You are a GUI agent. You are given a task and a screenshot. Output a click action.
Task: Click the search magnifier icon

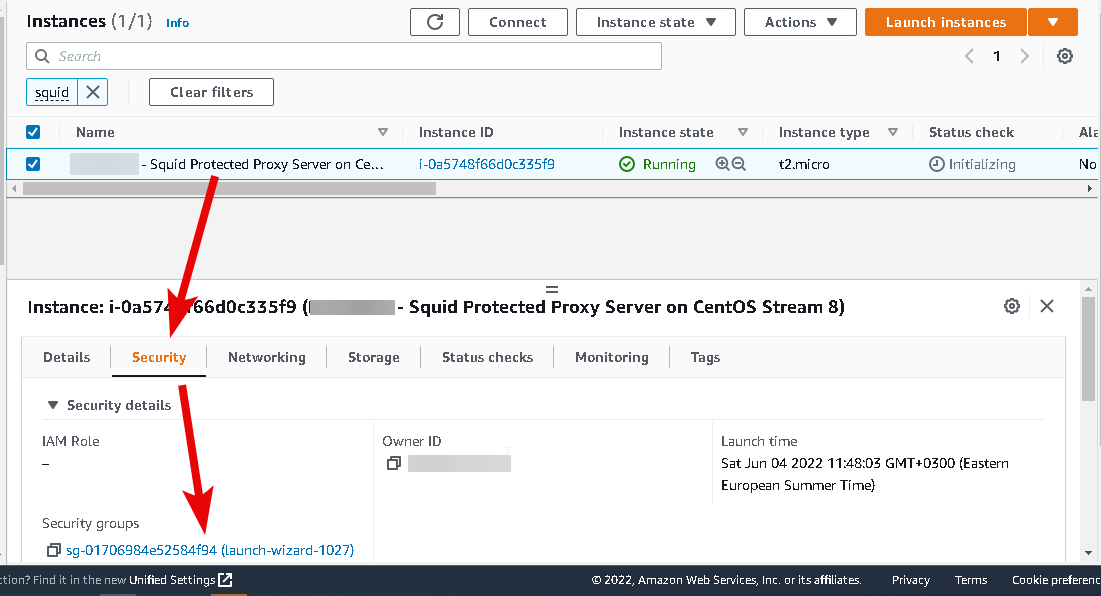pyautogui.click(x=42, y=56)
